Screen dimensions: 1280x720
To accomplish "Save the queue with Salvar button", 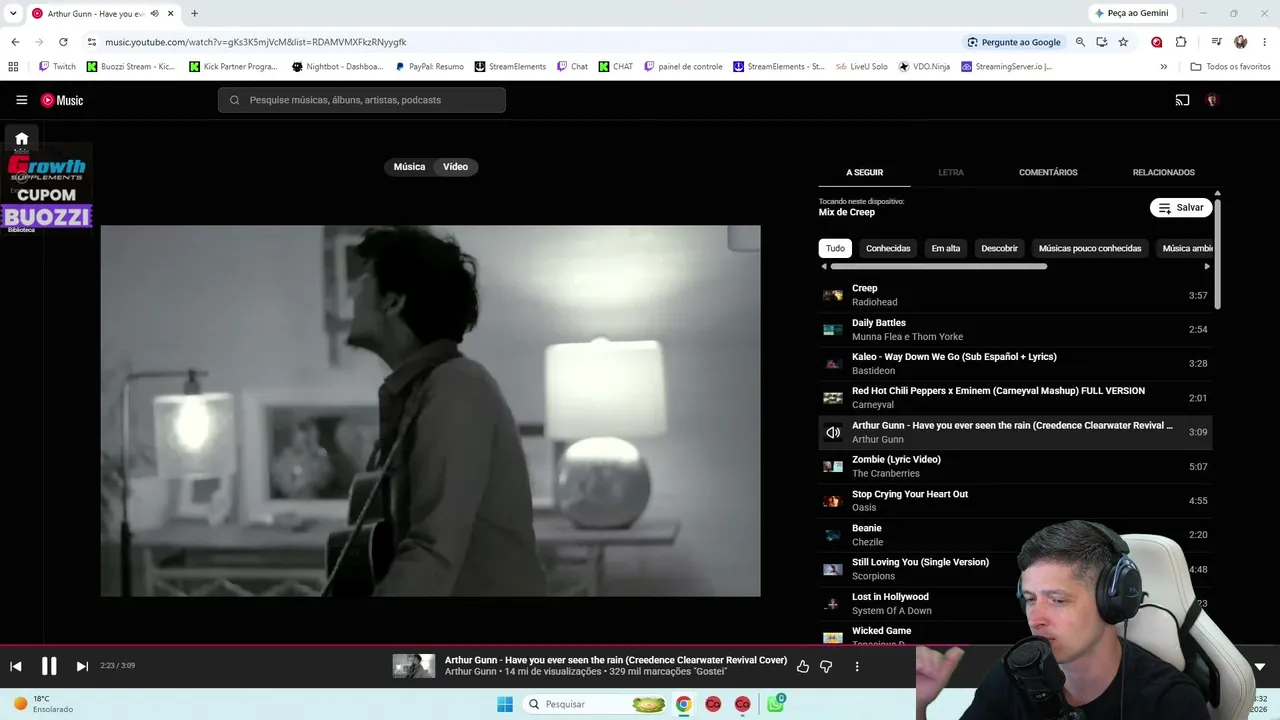I will (1181, 208).
